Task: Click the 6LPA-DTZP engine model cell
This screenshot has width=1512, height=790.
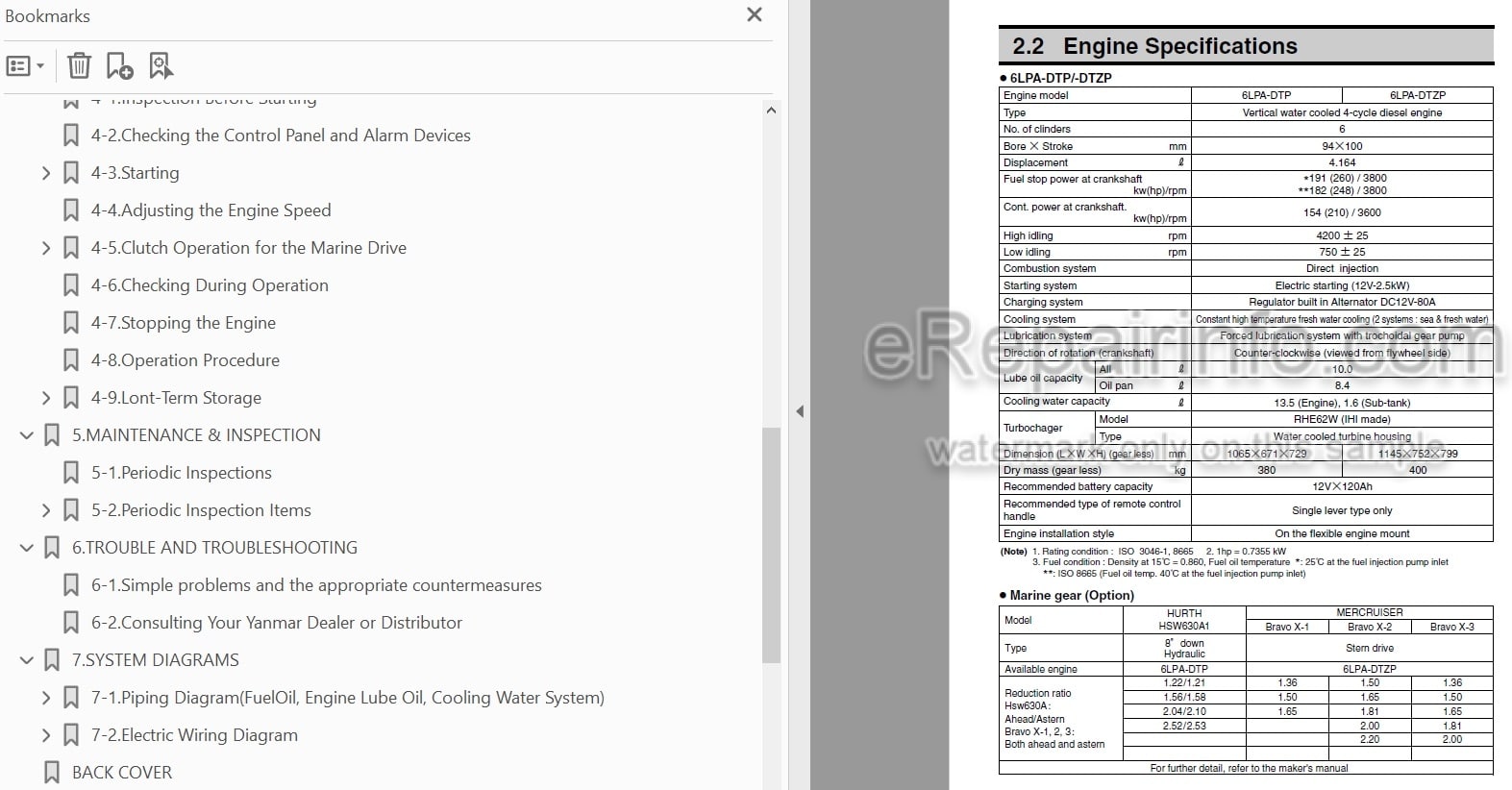Action: pos(1417,95)
